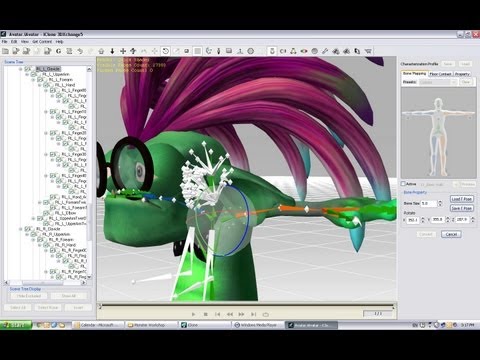Toggle the checkbox next to RL_L_Clavicle
Screen dimensions: 480x360
tap(27, 69)
